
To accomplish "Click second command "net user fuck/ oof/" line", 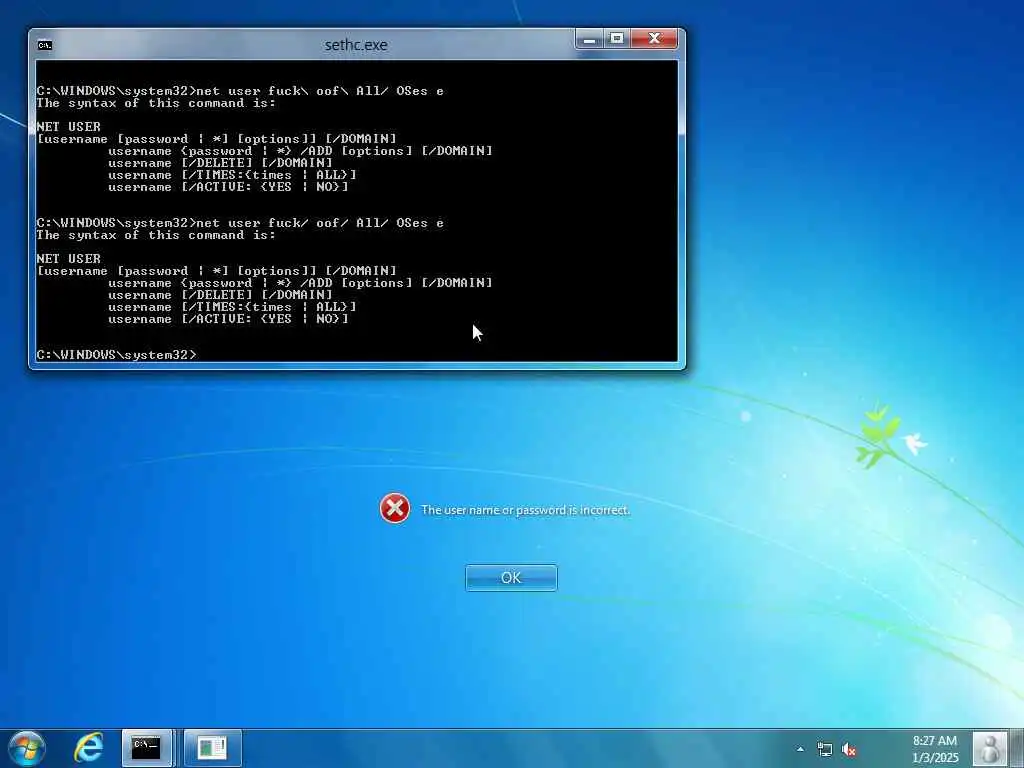I will pos(240,223).
